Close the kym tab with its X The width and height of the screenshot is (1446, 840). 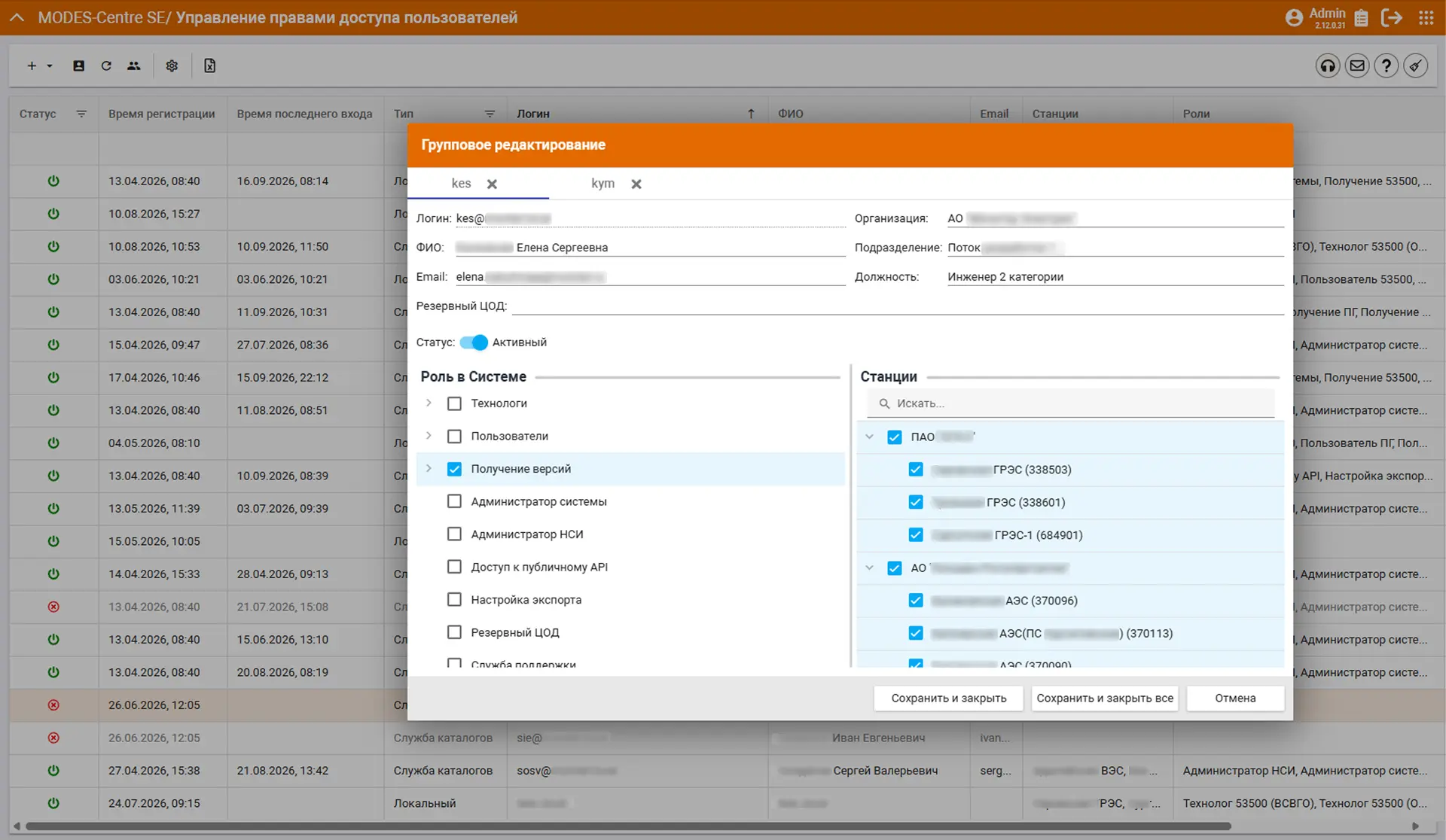636,184
